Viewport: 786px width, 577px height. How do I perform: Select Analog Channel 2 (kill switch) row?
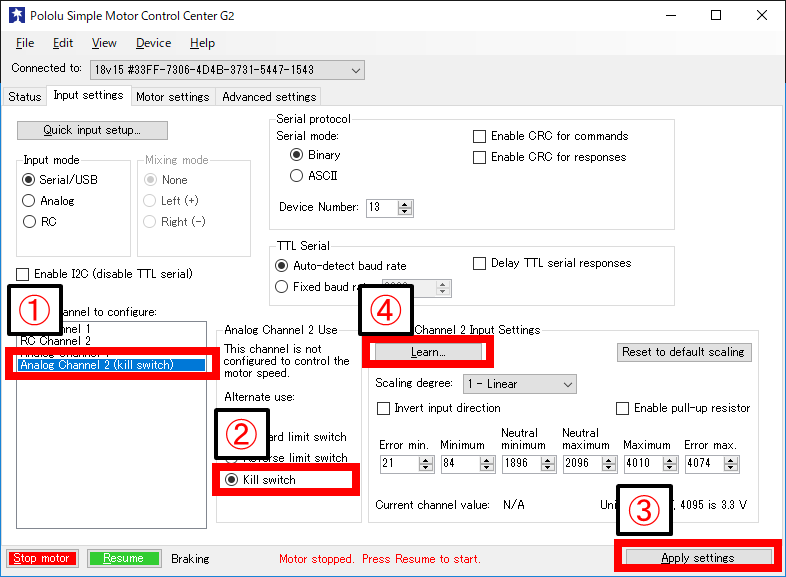(111, 365)
